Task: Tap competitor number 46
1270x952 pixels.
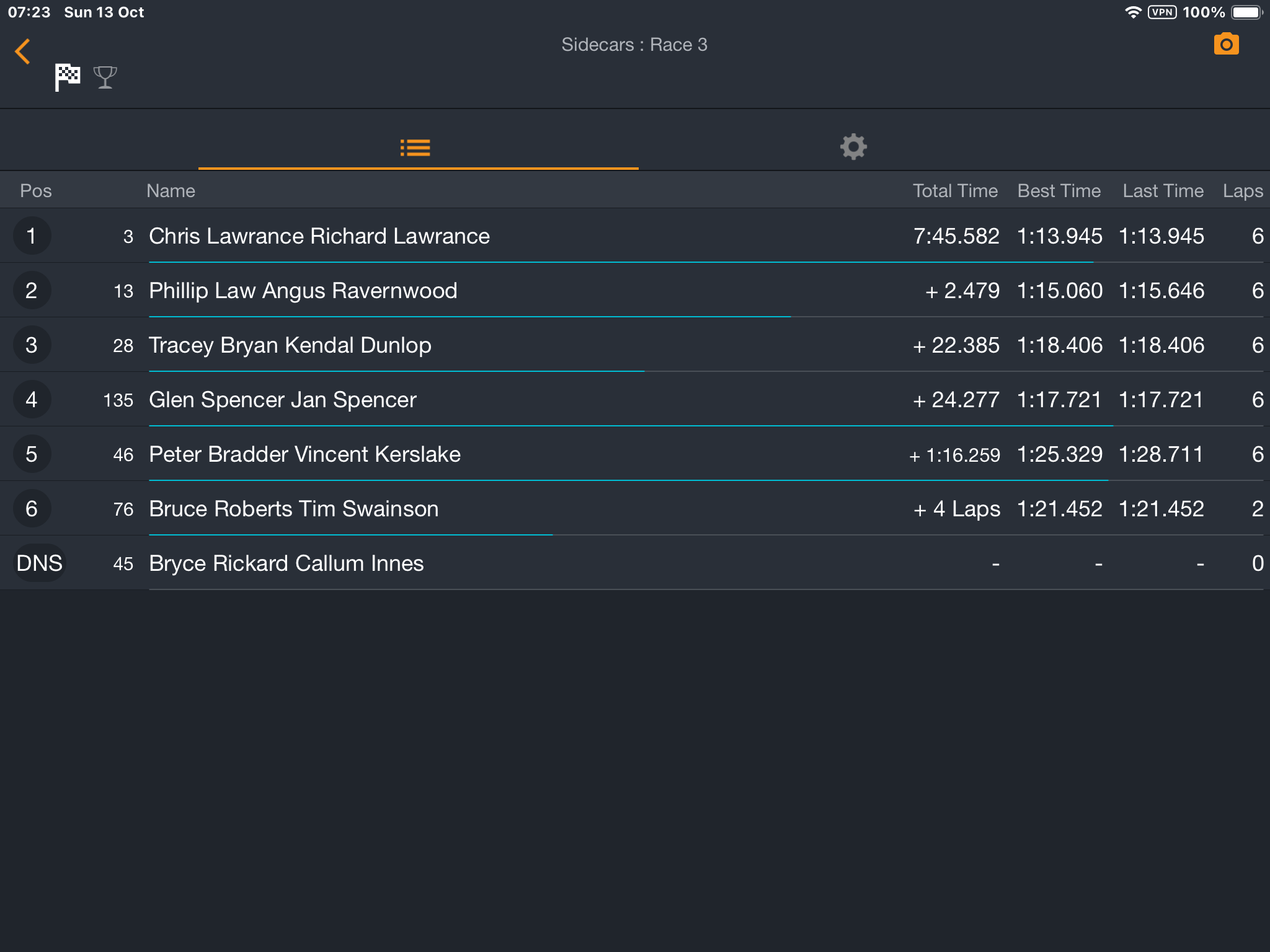Action: coord(123,455)
